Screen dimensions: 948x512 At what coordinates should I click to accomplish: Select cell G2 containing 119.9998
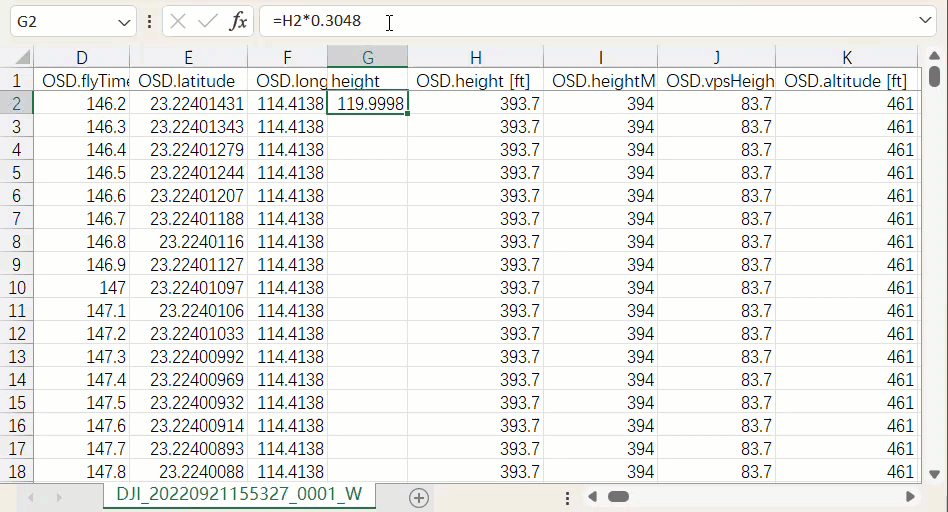click(x=367, y=103)
